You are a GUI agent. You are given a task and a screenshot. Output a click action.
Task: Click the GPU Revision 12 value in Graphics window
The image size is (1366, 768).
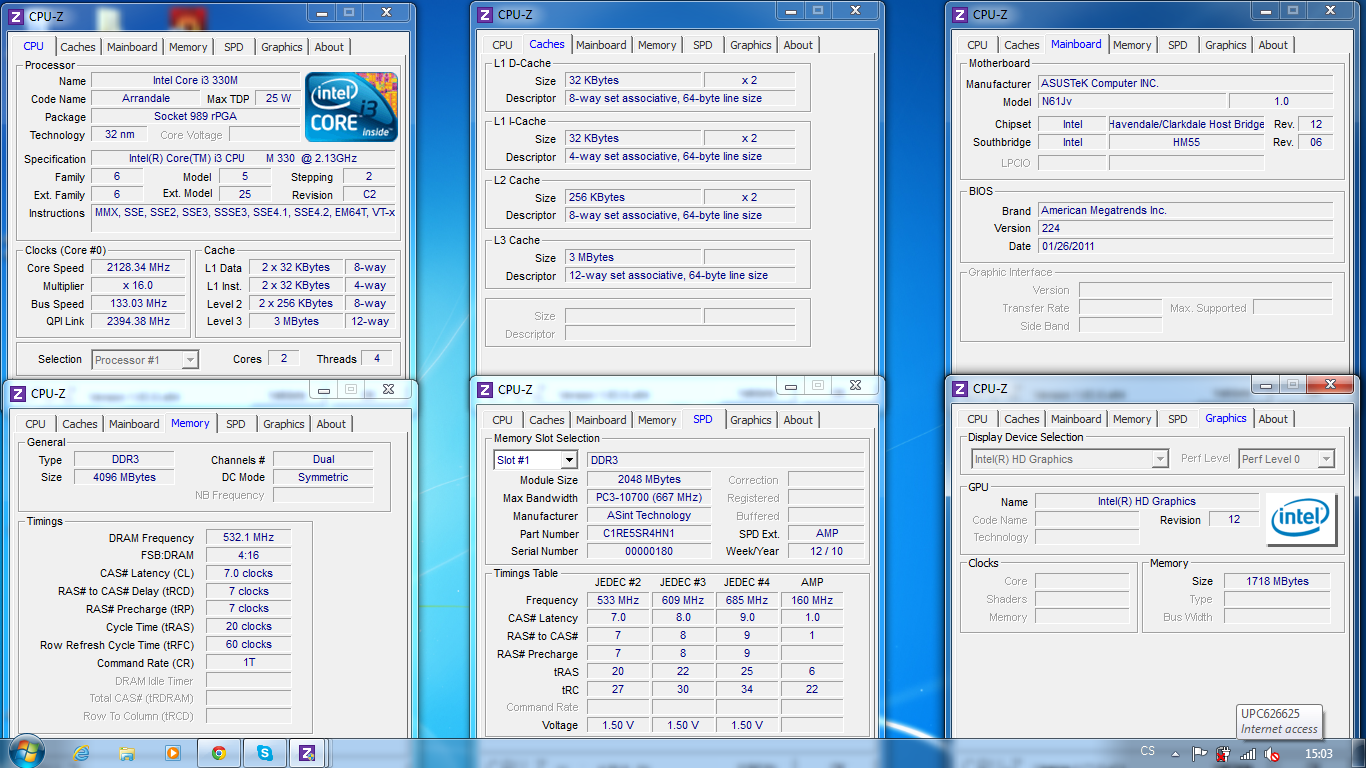pos(1233,520)
